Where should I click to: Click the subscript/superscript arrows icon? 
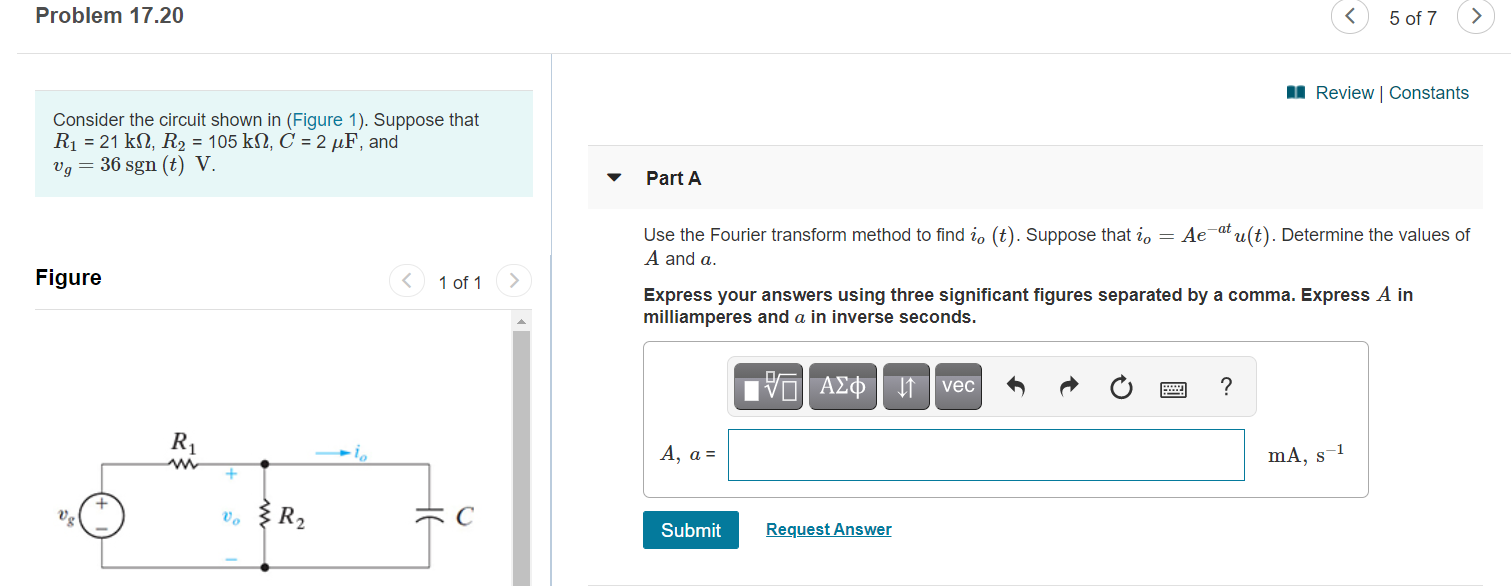905,387
